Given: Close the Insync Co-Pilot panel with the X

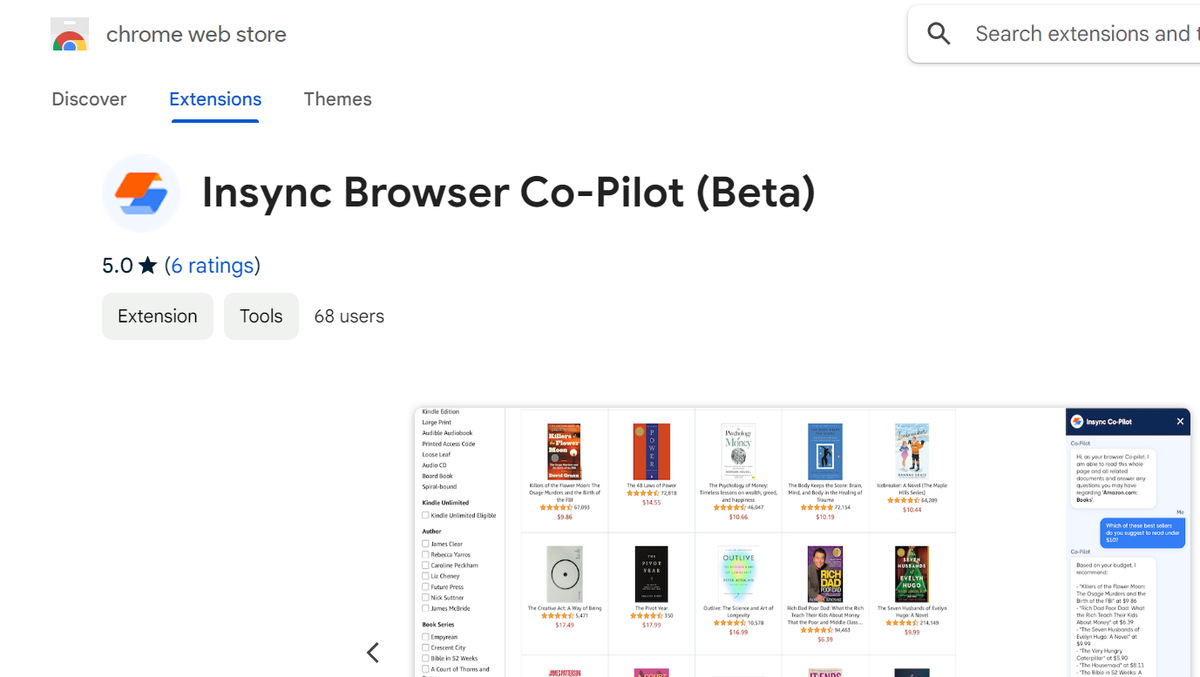Looking at the screenshot, I should (1180, 421).
